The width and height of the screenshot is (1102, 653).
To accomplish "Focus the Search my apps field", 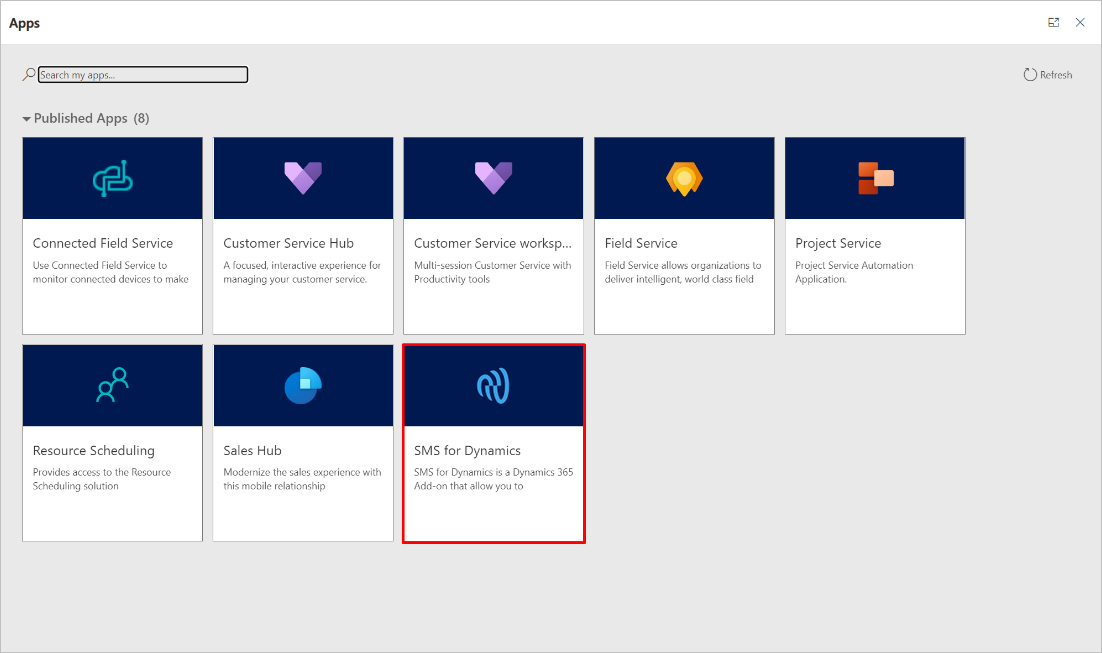I will click(x=143, y=75).
